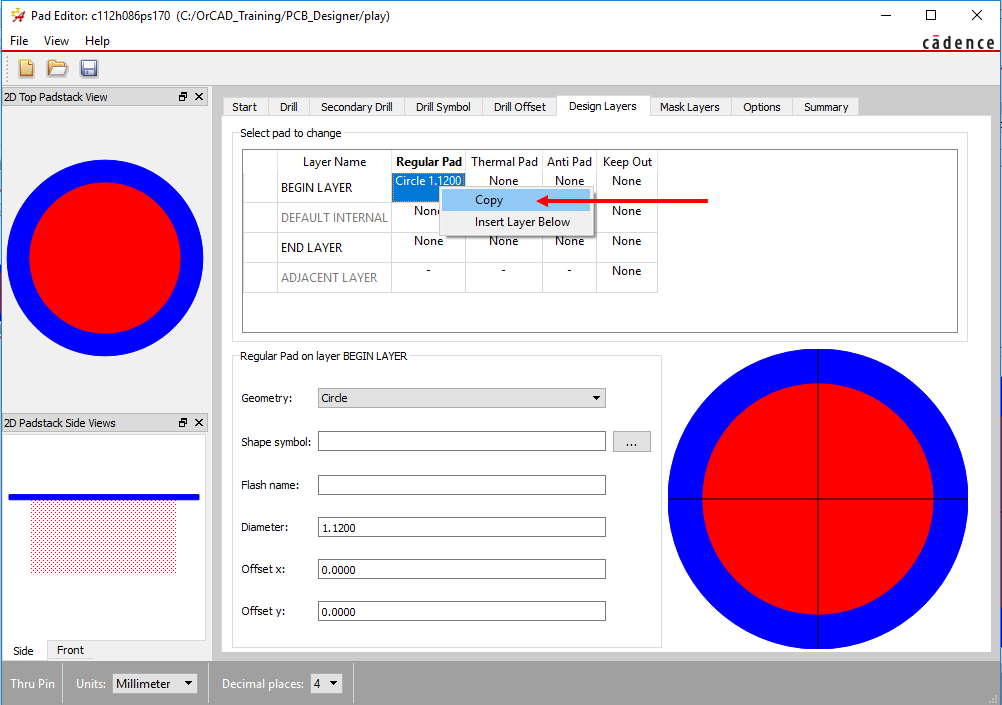Click the Save disk toolbar icon

89,68
